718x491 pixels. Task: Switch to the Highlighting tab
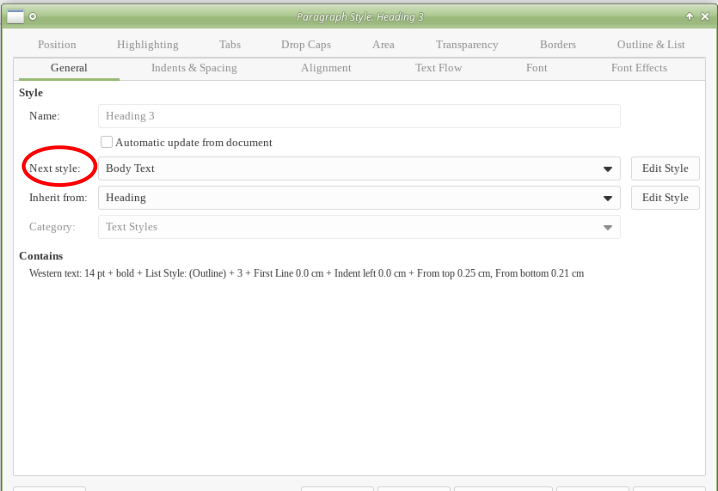click(x=147, y=44)
